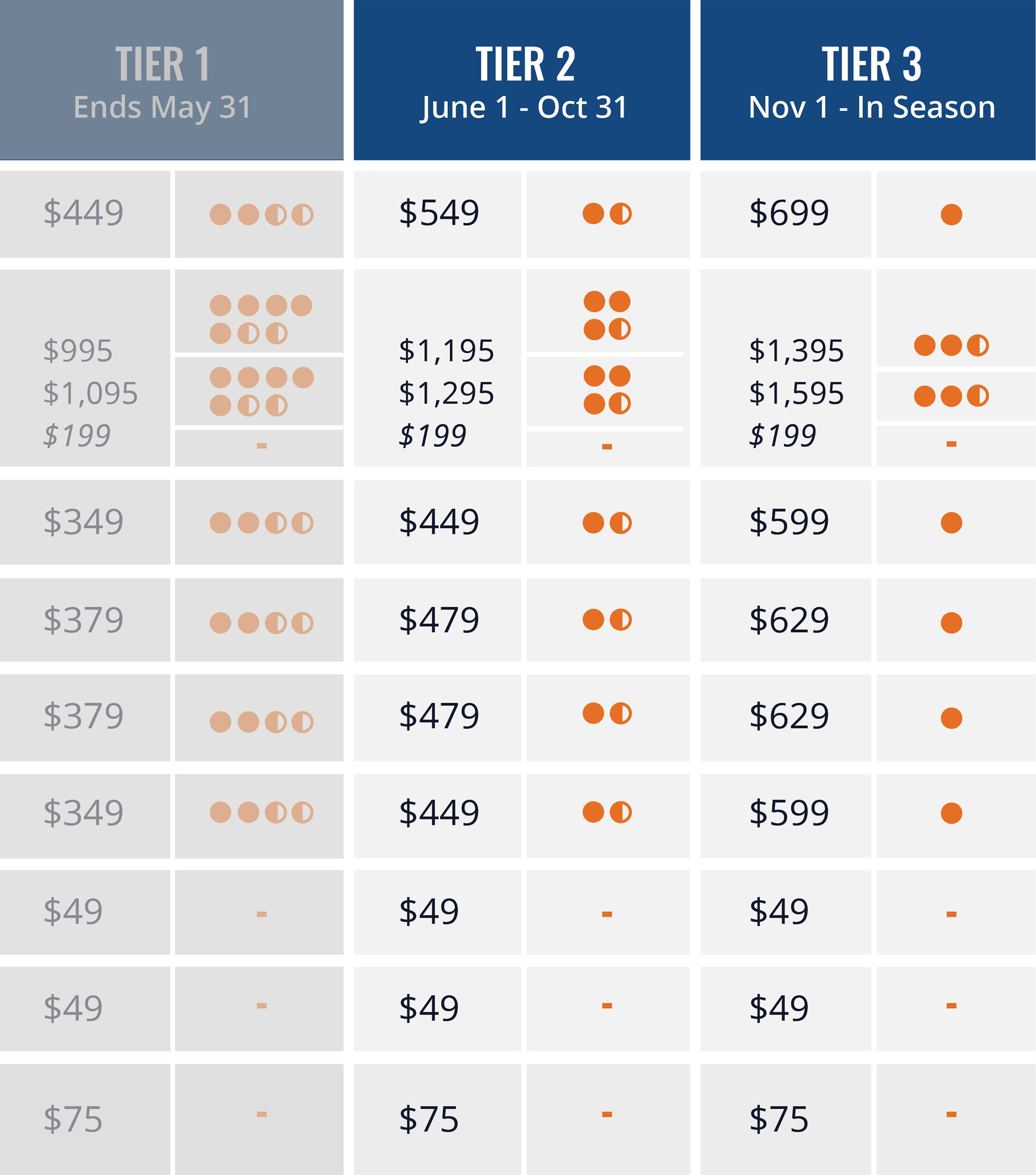Select the $1,195 price

446,351
